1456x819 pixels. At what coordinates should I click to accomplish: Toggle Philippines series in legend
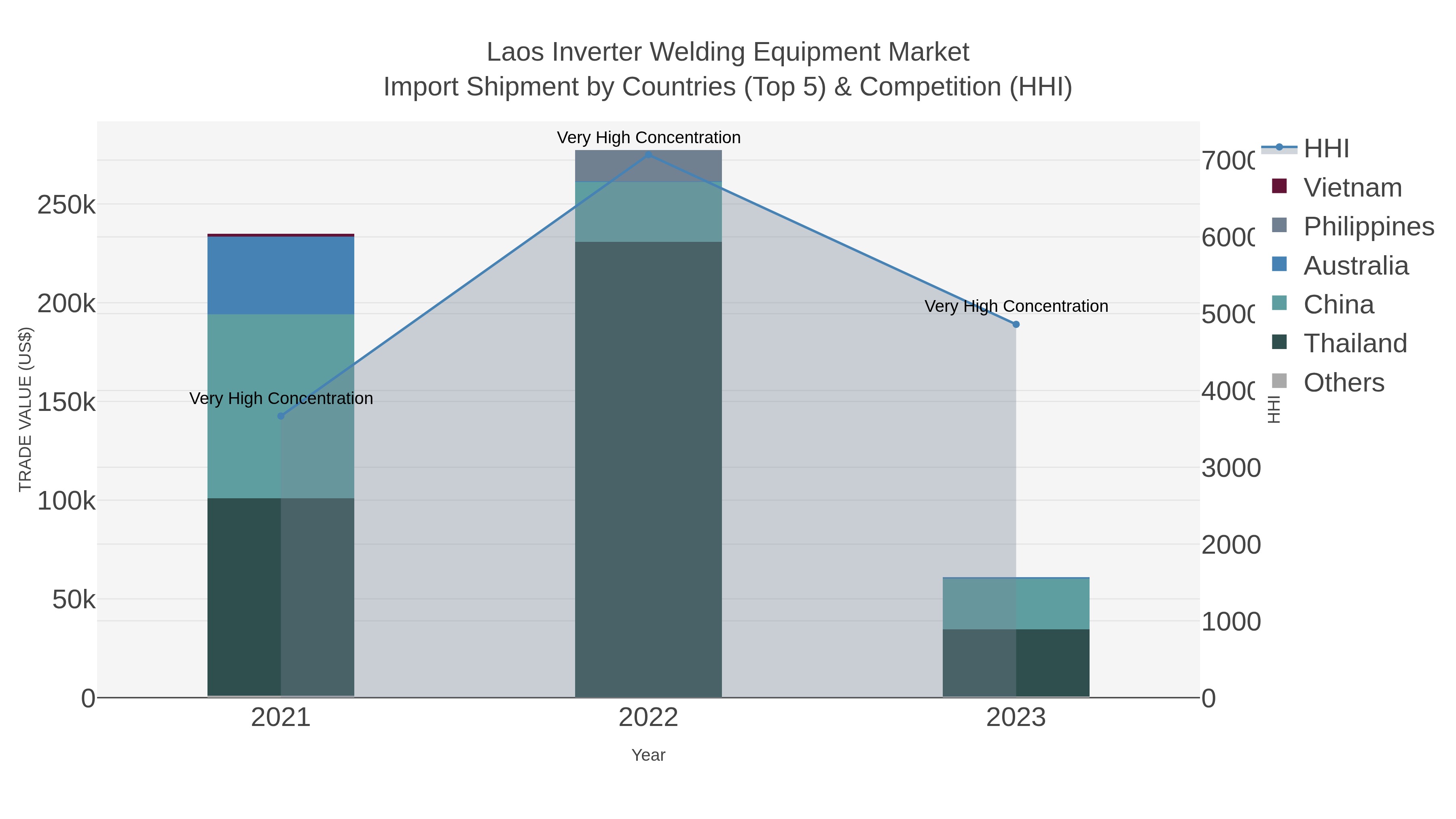click(1352, 226)
